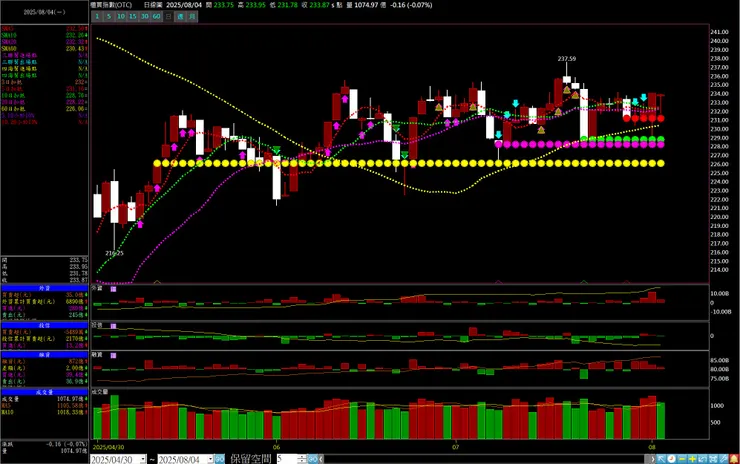Click the round clock icon in bottom toolbar
This screenshot has width=740, height=464.
(x=671, y=459)
